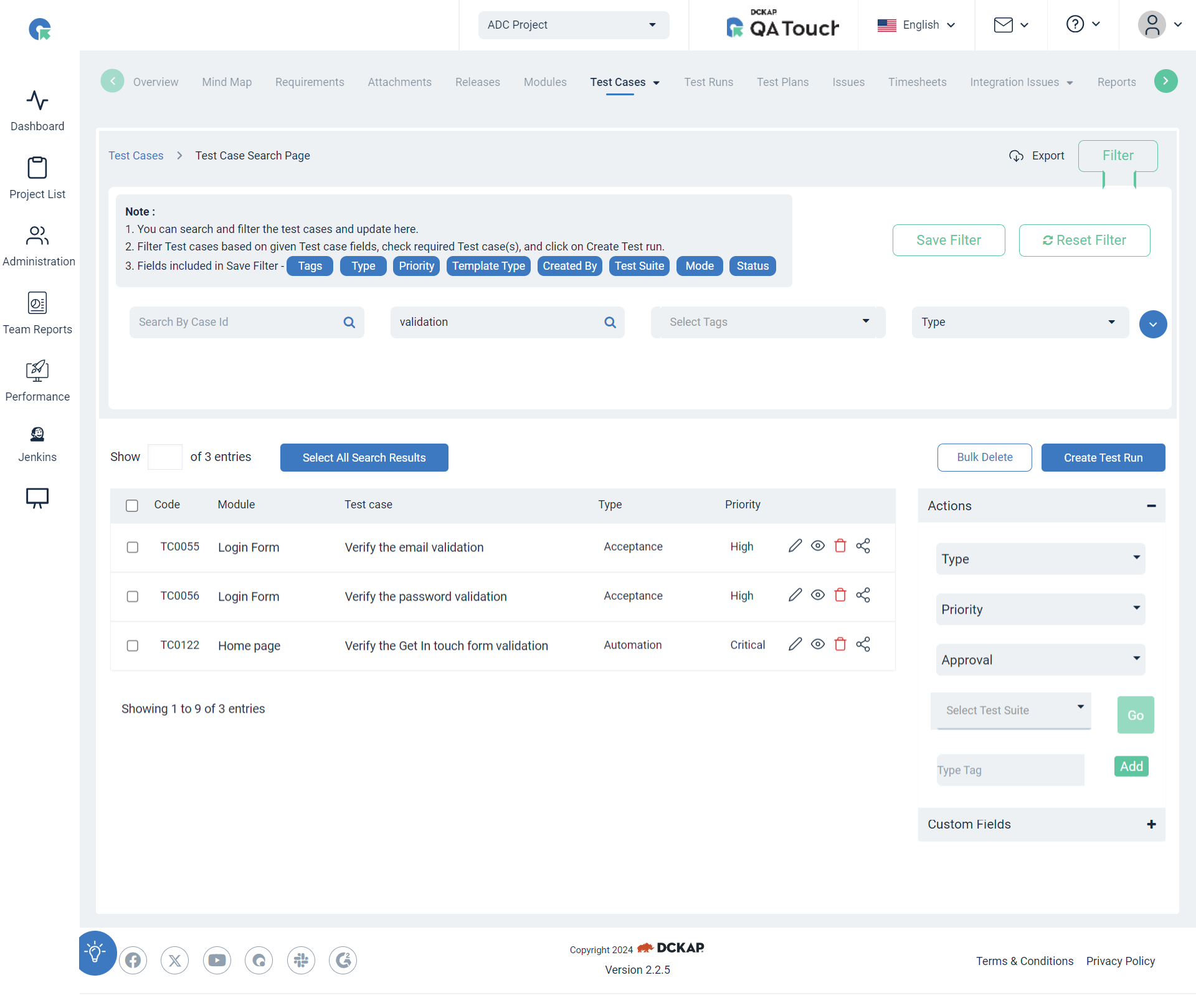Share test case TC0055
The width and height of the screenshot is (1196, 1008).
pos(863,546)
